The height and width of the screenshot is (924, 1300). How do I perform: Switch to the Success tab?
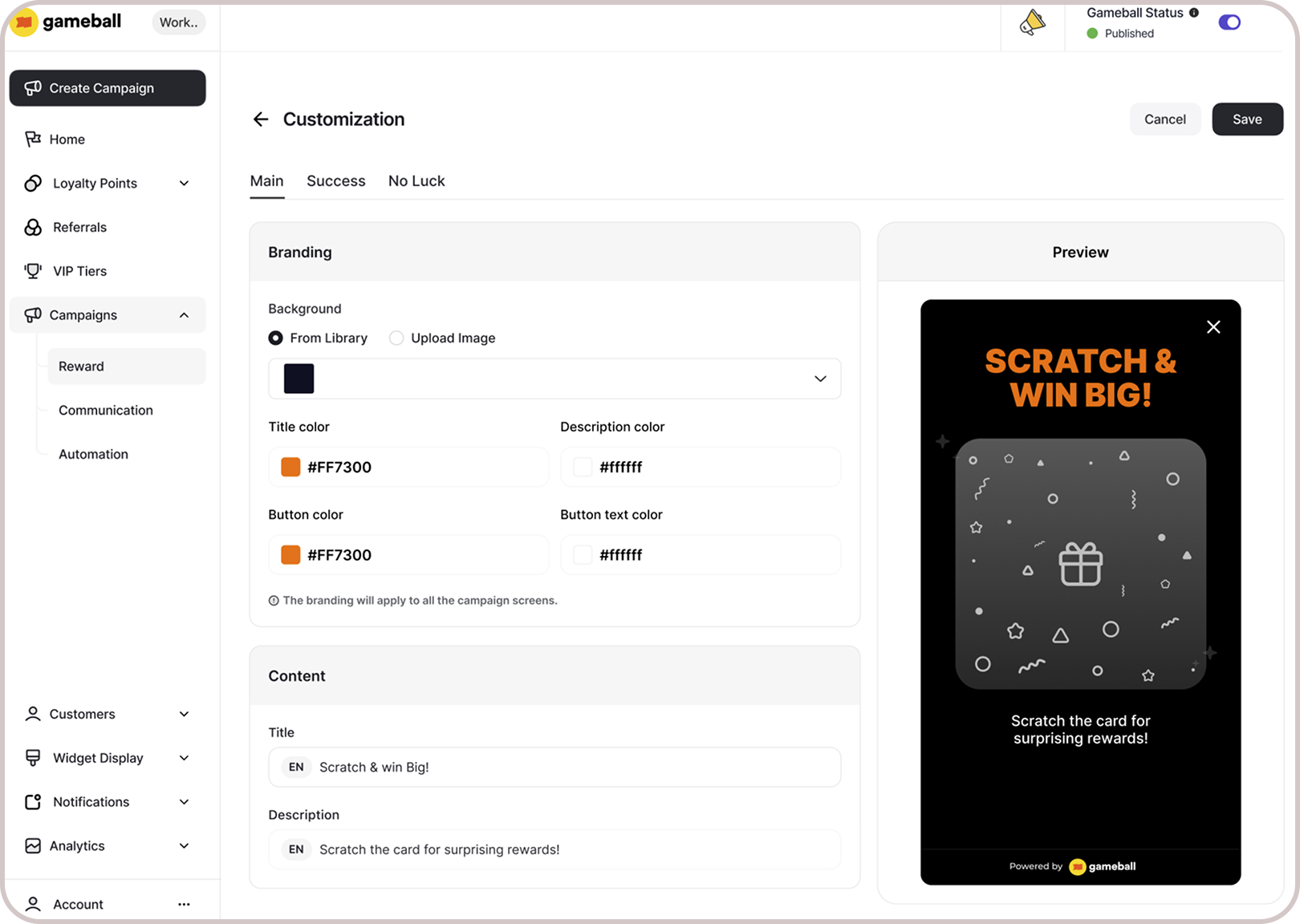(x=335, y=181)
